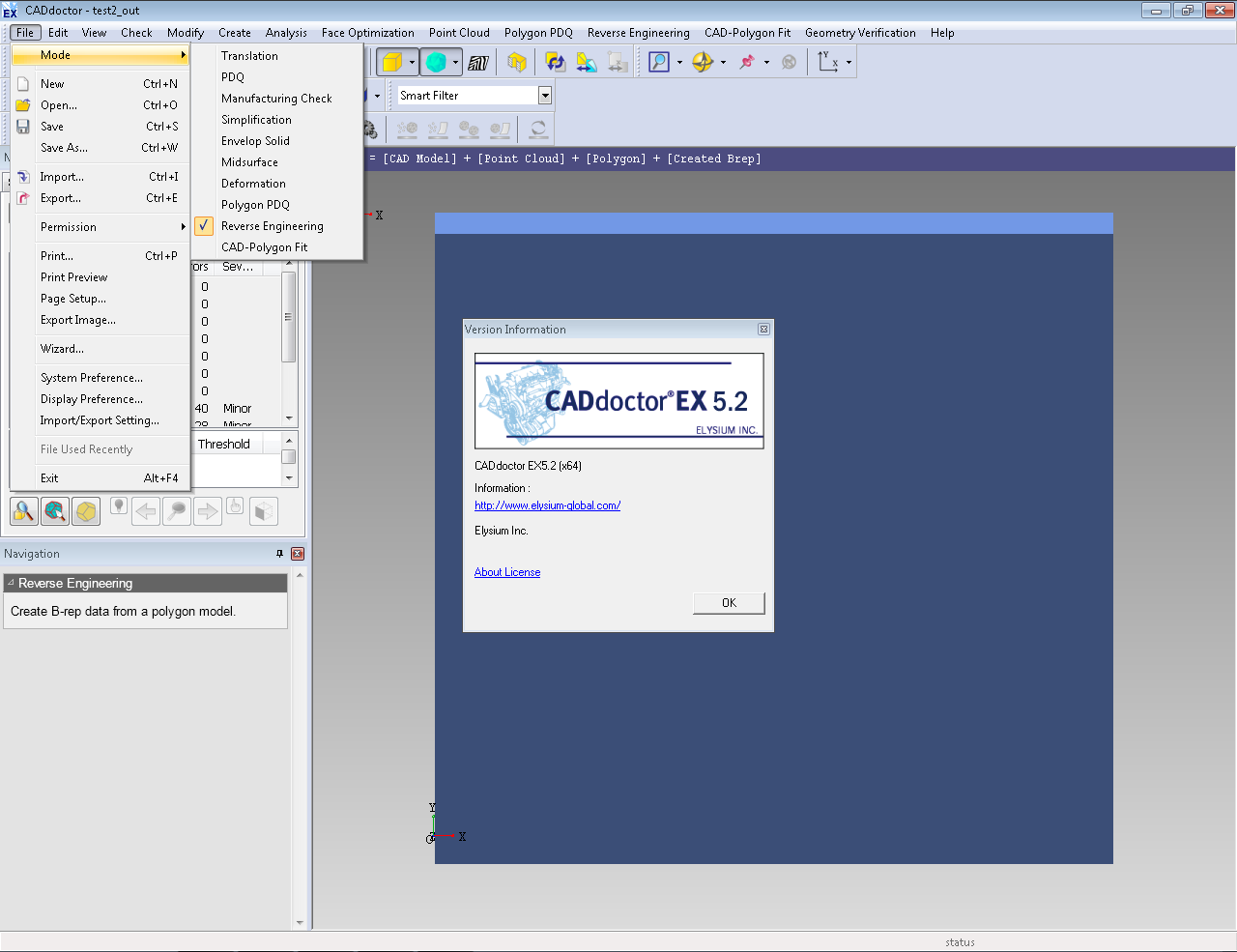Click the left arrow previous icon
This screenshot has width=1237, height=952.
(146, 511)
